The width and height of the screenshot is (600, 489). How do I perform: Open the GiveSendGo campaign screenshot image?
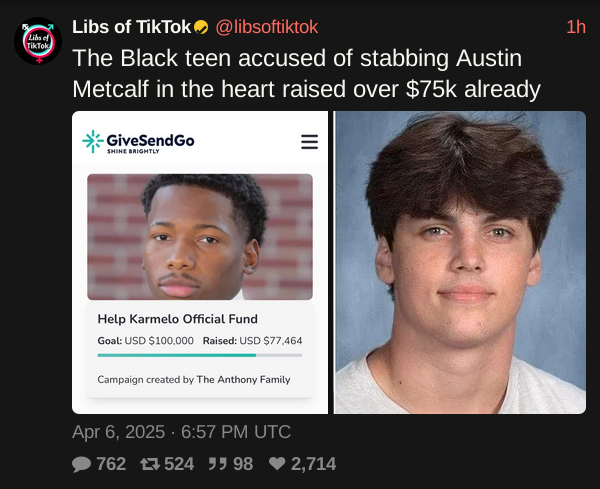pyautogui.click(x=200, y=262)
